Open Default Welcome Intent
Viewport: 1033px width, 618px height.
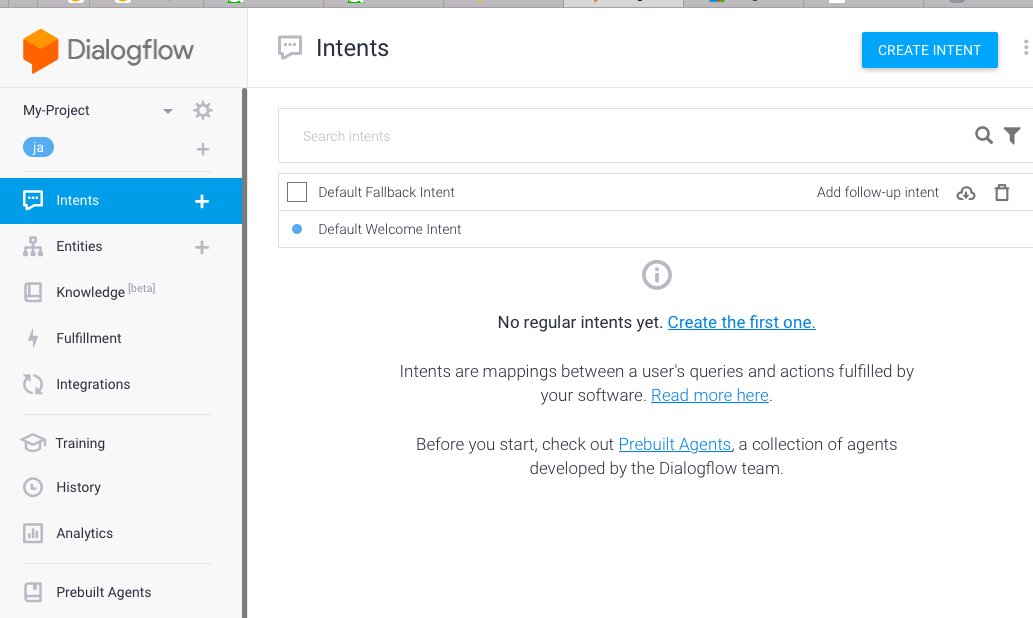389,229
